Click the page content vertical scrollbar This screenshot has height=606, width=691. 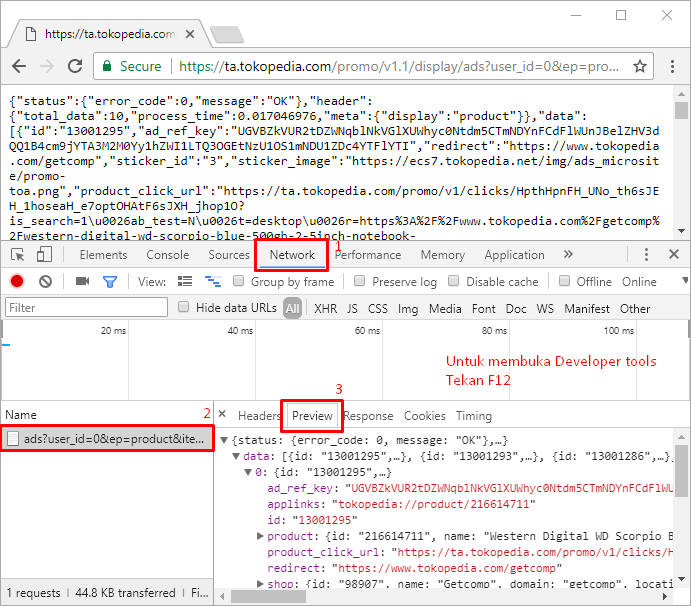(x=681, y=110)
